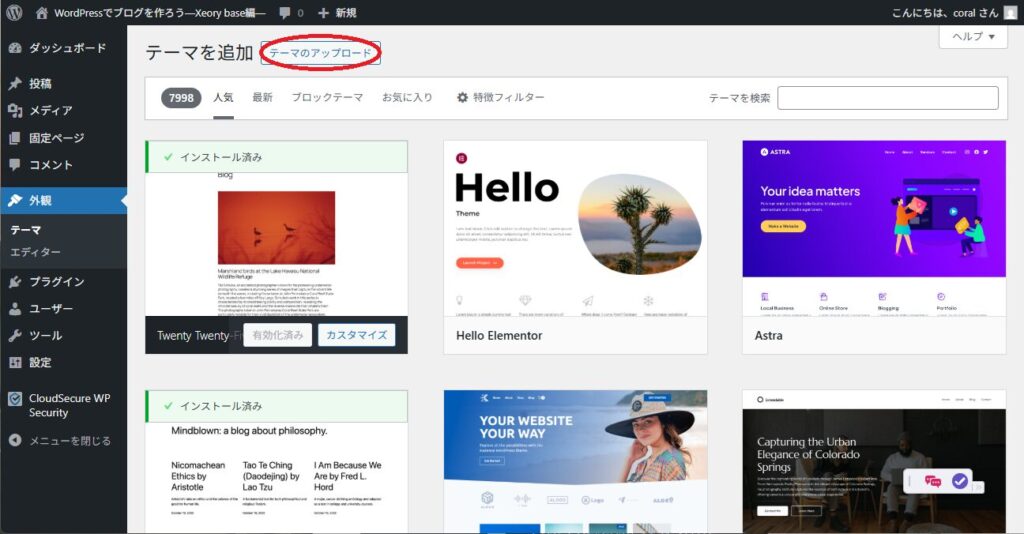Image resolution: width=1024 pixels, height=534 pixels.
Task: Open the comments bubble icon in admin bar
Action: pos(284,13)
